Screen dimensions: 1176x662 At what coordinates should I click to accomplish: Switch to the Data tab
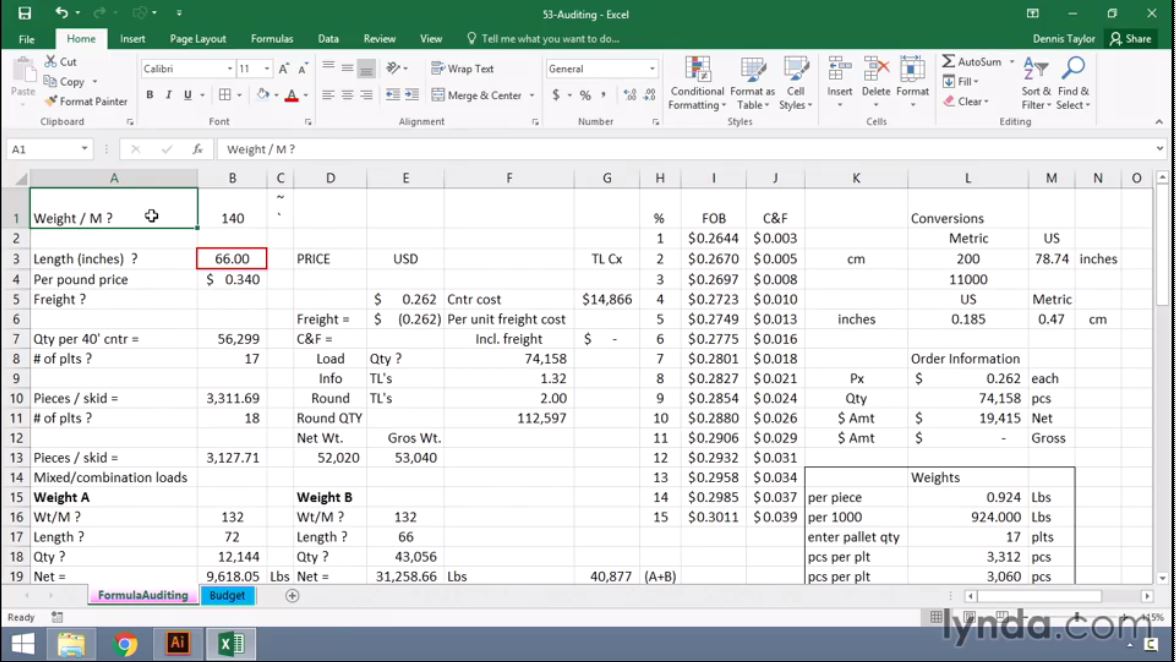(x=328, y=39)
